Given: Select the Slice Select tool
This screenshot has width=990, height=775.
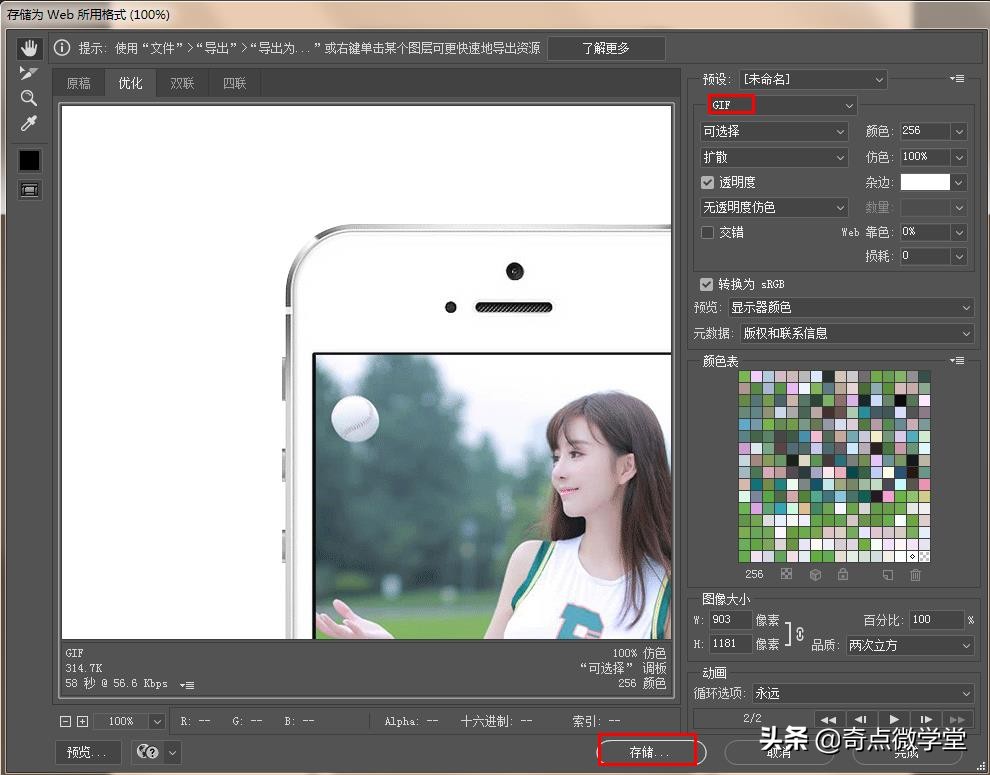Looking at the screenshot, I should click(29, 73).
